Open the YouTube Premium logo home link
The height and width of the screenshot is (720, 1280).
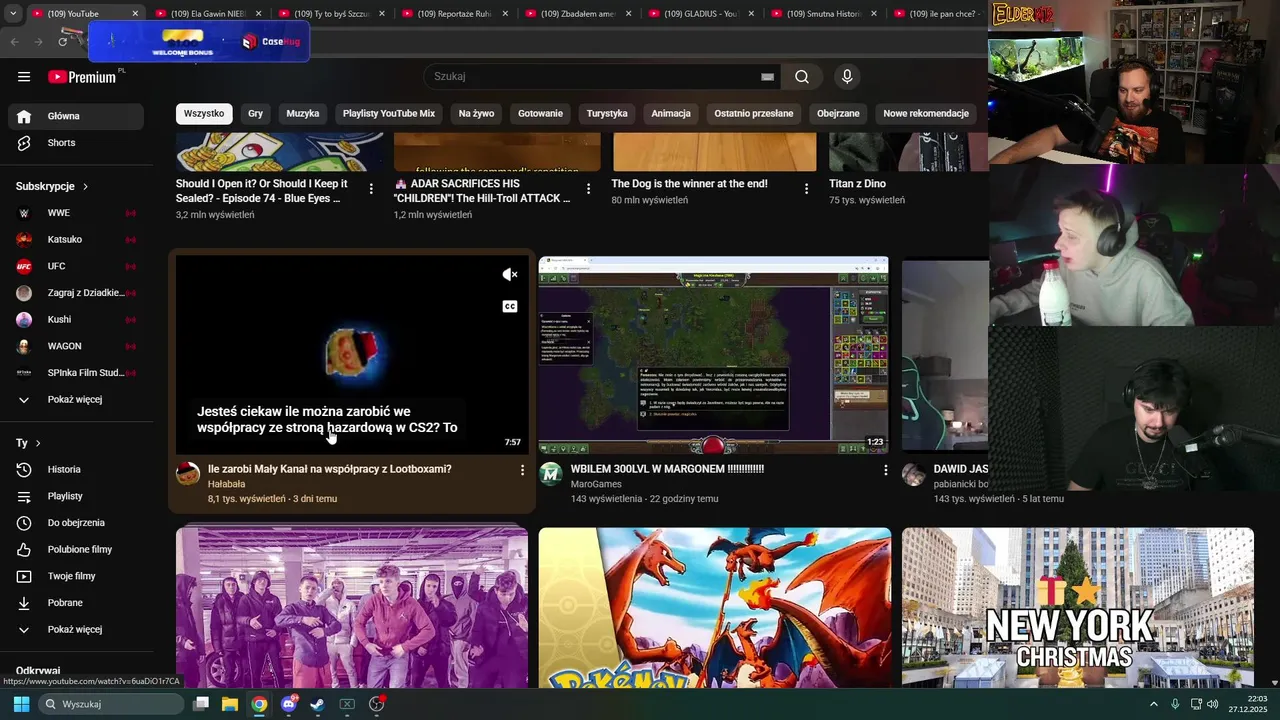83,77
